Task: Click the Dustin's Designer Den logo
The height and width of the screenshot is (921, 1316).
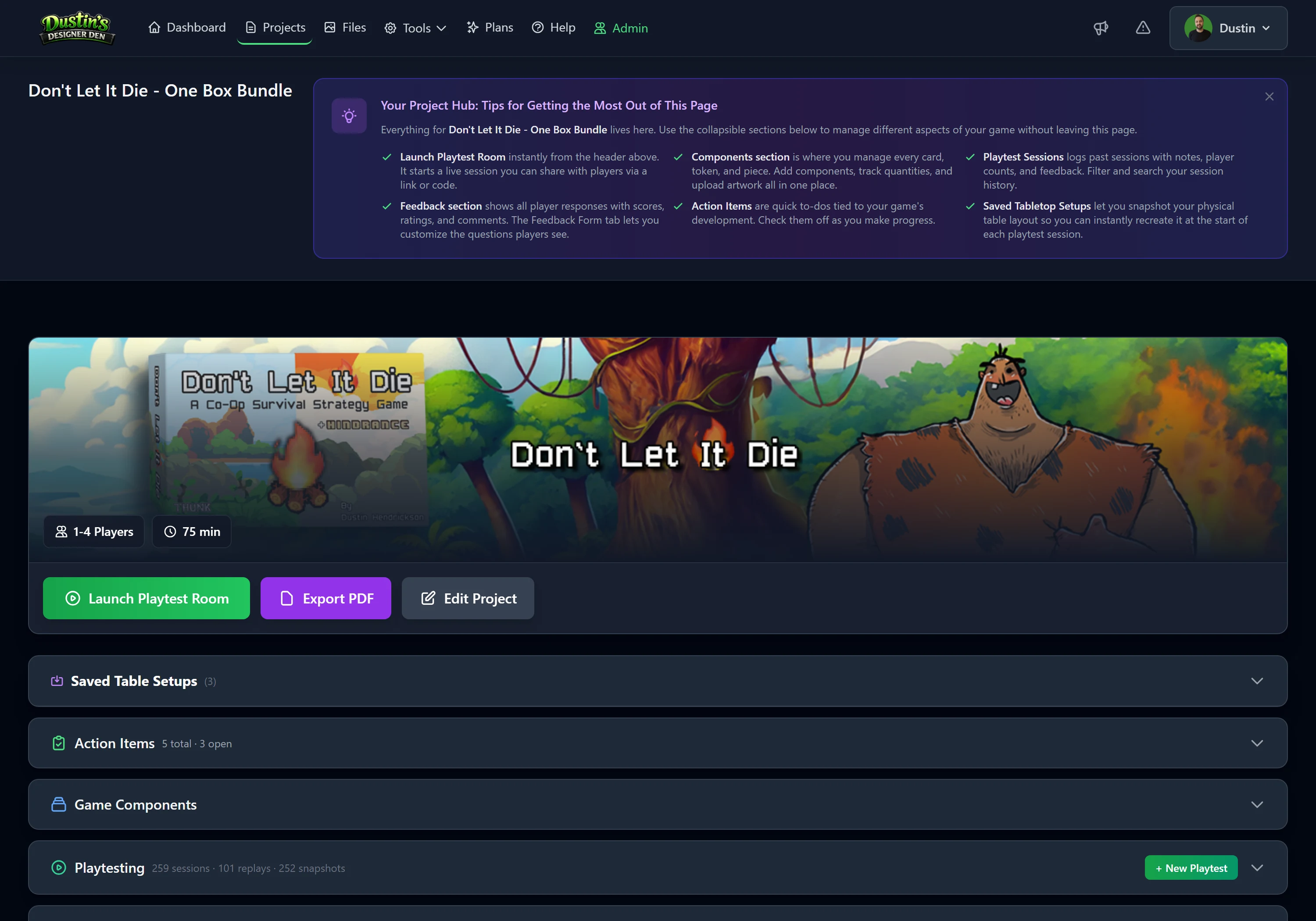Action: pyautogui.click(x=77, y=28)
